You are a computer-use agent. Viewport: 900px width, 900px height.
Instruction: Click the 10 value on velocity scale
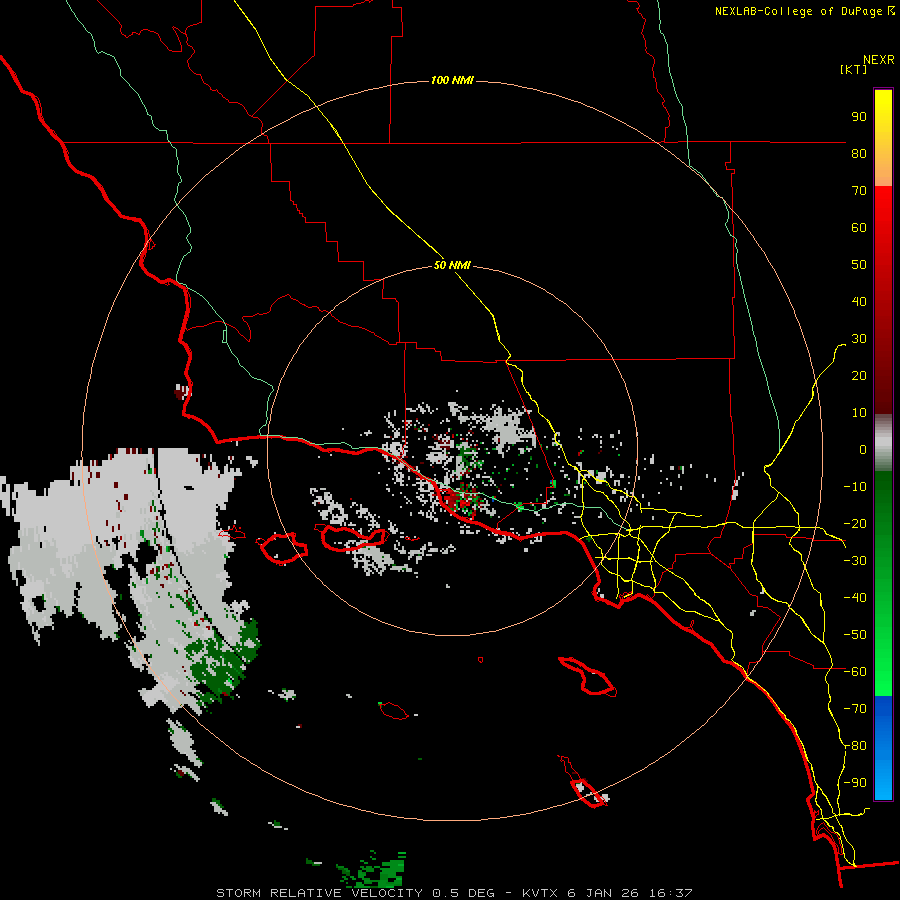[x=859, y=413]
